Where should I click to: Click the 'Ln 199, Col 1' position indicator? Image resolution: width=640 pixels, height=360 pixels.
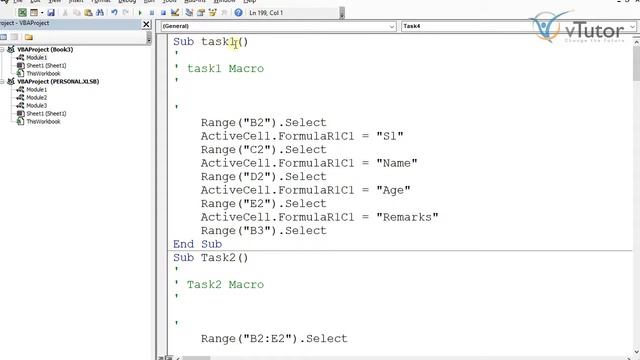266,13
